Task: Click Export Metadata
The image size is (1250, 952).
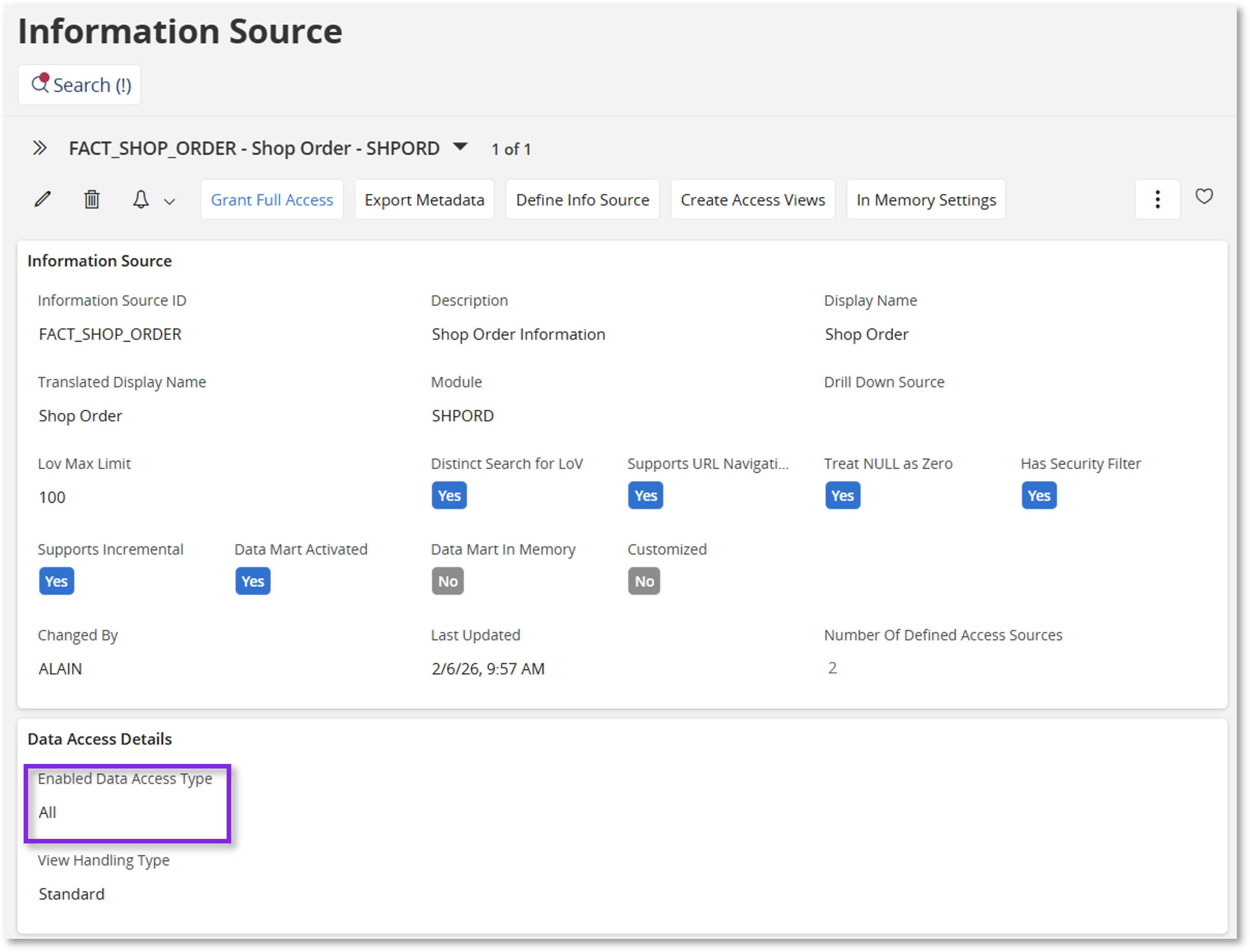Action: point(424,200)
